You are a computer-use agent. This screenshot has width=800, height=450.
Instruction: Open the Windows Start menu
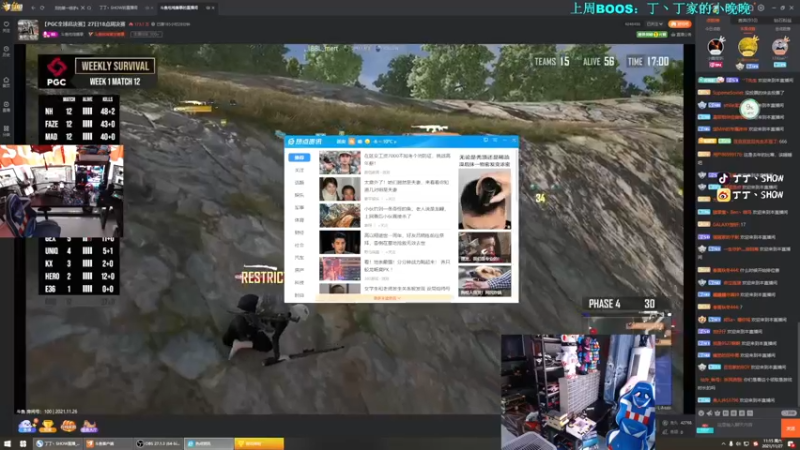(x=7, y=444)
